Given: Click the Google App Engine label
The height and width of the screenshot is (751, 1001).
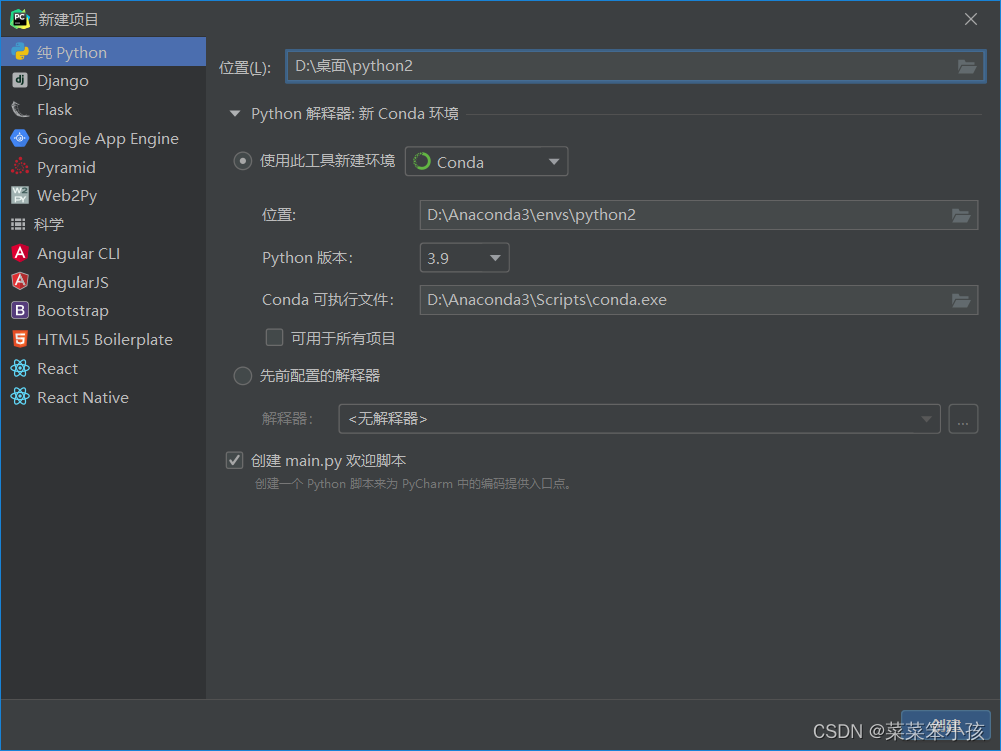Looking at the screenshot, I should (x=108, y=139).
